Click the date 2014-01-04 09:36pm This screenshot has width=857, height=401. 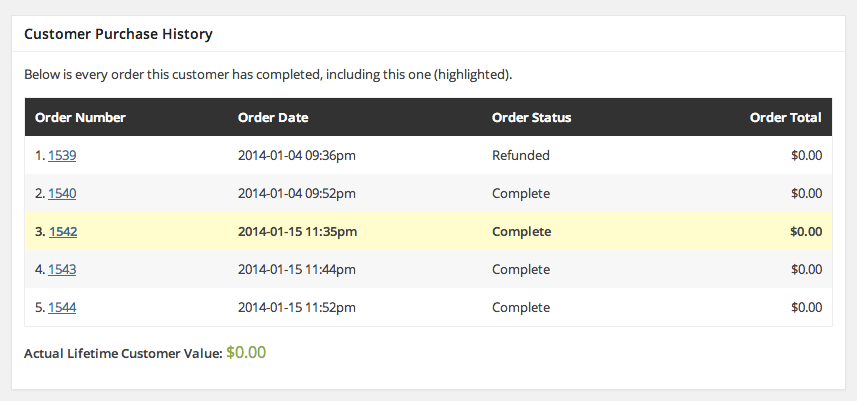coord(297,156)
